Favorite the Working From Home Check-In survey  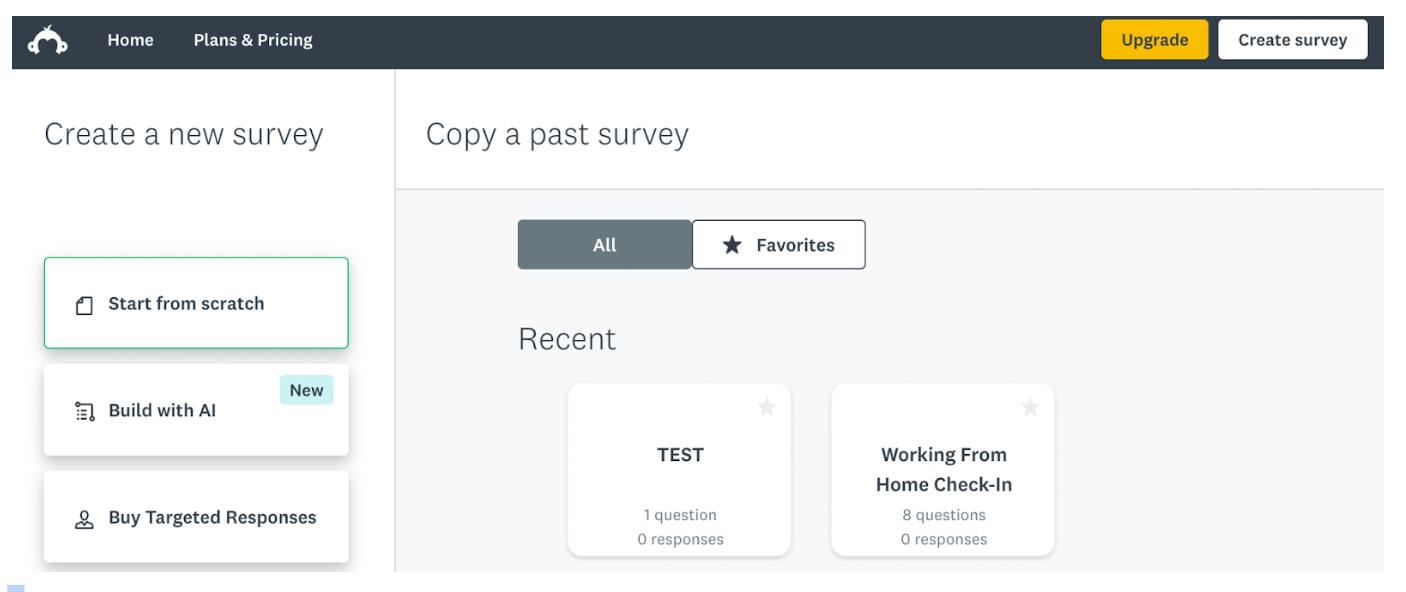(1030, 407)
